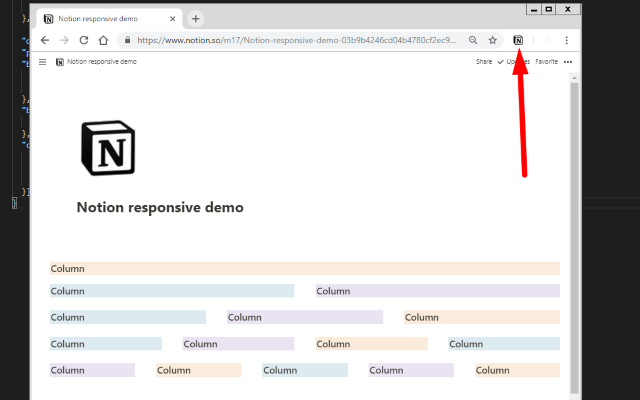This screenshot has height=400, width=640.
Task: Click the padlock site security icon
Action: [x=127, y=40]
